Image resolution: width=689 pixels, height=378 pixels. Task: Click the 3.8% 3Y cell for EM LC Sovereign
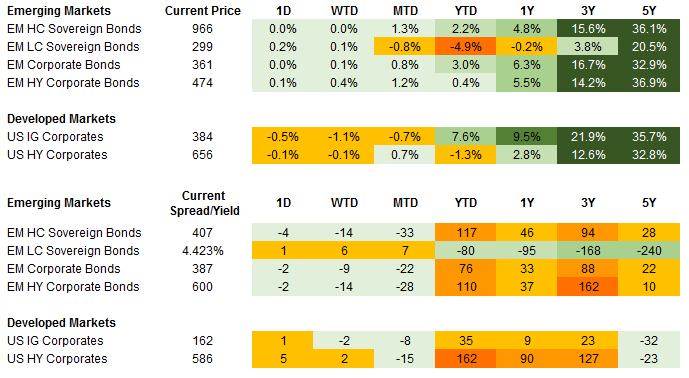[587, 47]
